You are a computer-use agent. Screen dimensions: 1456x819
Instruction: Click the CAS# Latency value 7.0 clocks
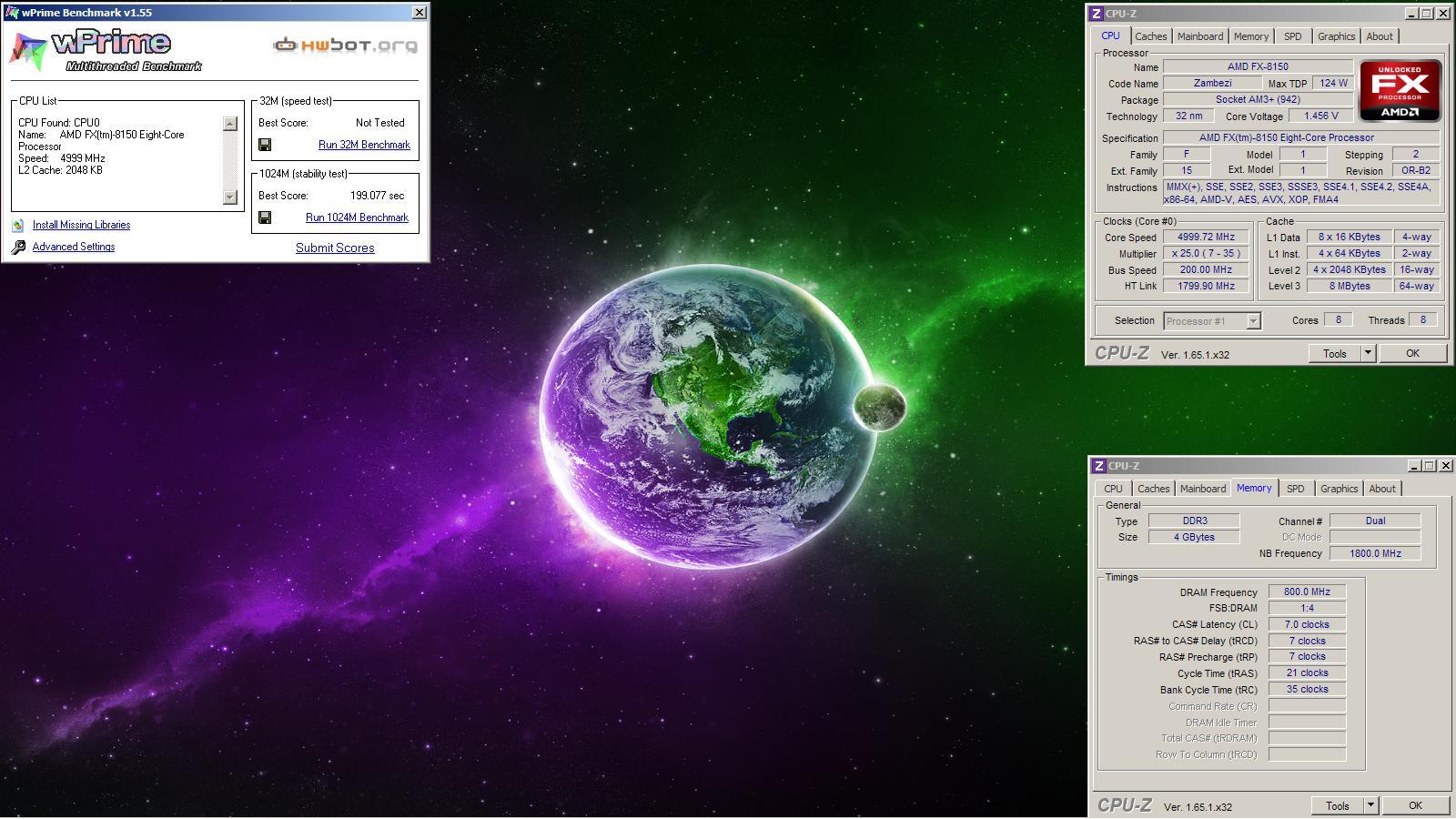click(x=1307, y=625)
